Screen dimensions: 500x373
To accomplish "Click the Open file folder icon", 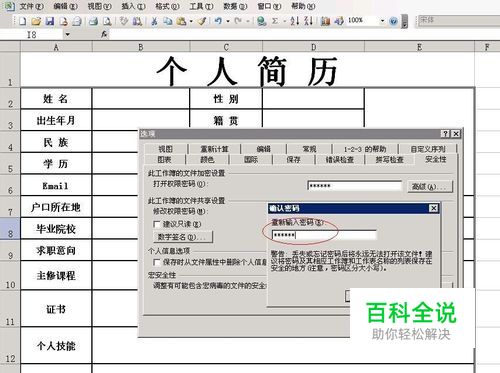I will [x=36, y=21].
